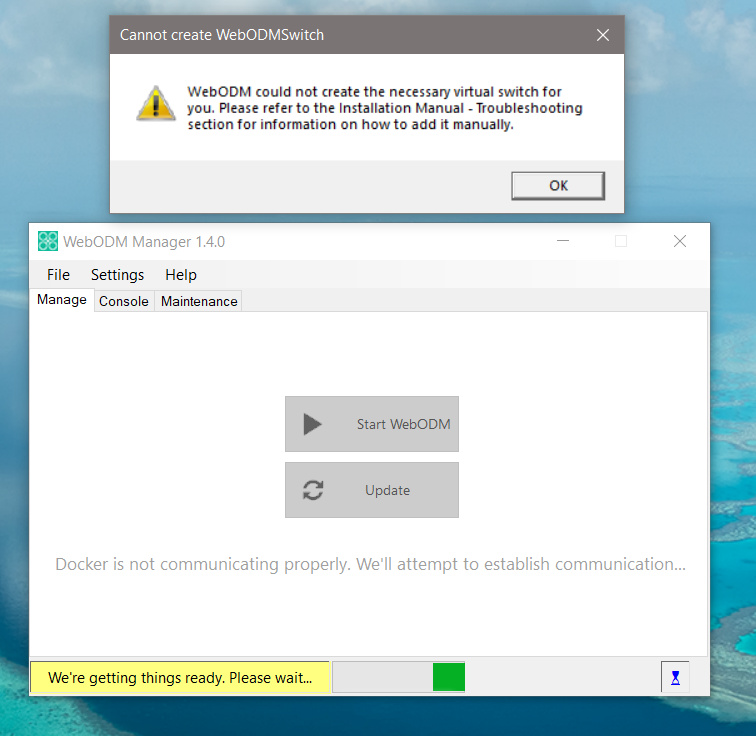Click the play icon for Start WebODM

312,424
